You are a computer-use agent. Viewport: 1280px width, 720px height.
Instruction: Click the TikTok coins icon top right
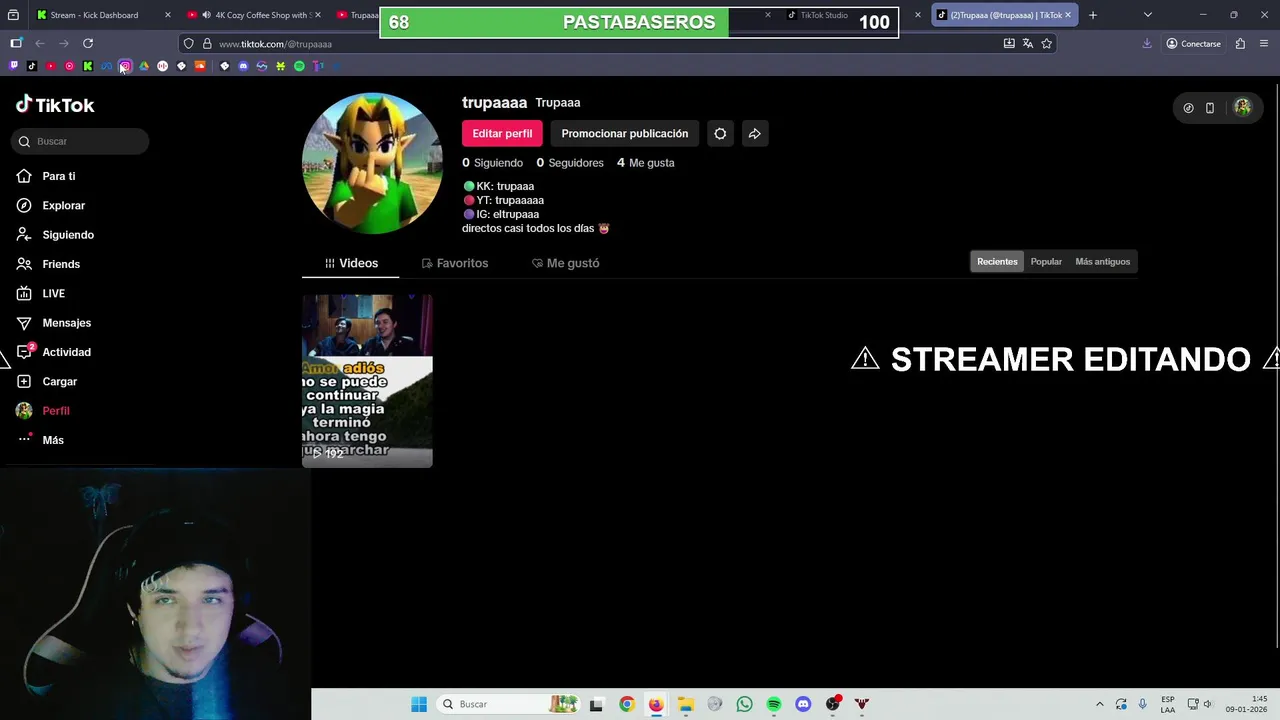(1188, 108)
